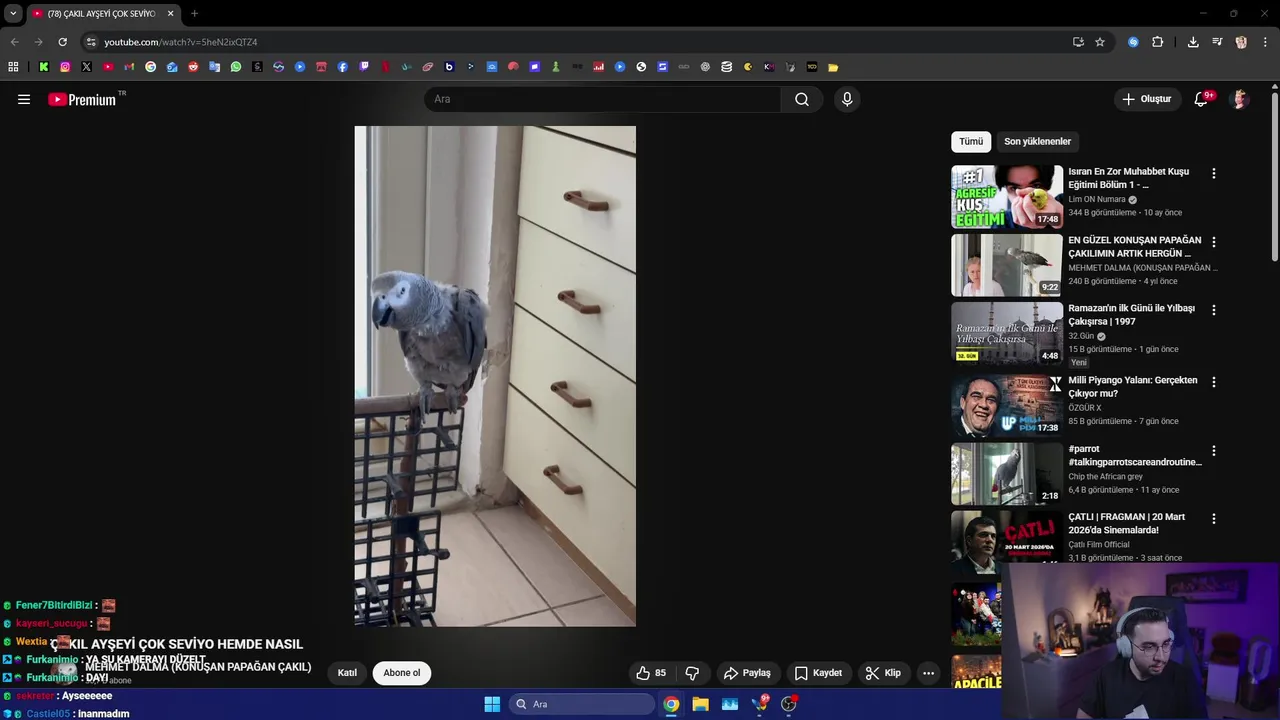Activate voice search microphone
Image resolution: width=1280 pixels, height=720 pixels.
point(847,99)
